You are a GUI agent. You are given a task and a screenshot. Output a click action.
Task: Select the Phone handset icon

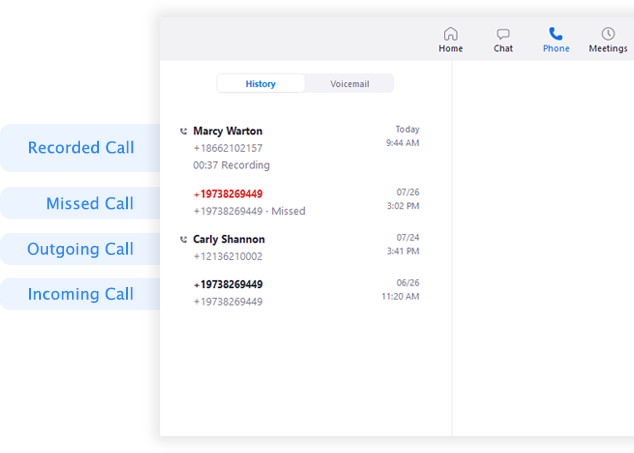coord(556,34)
